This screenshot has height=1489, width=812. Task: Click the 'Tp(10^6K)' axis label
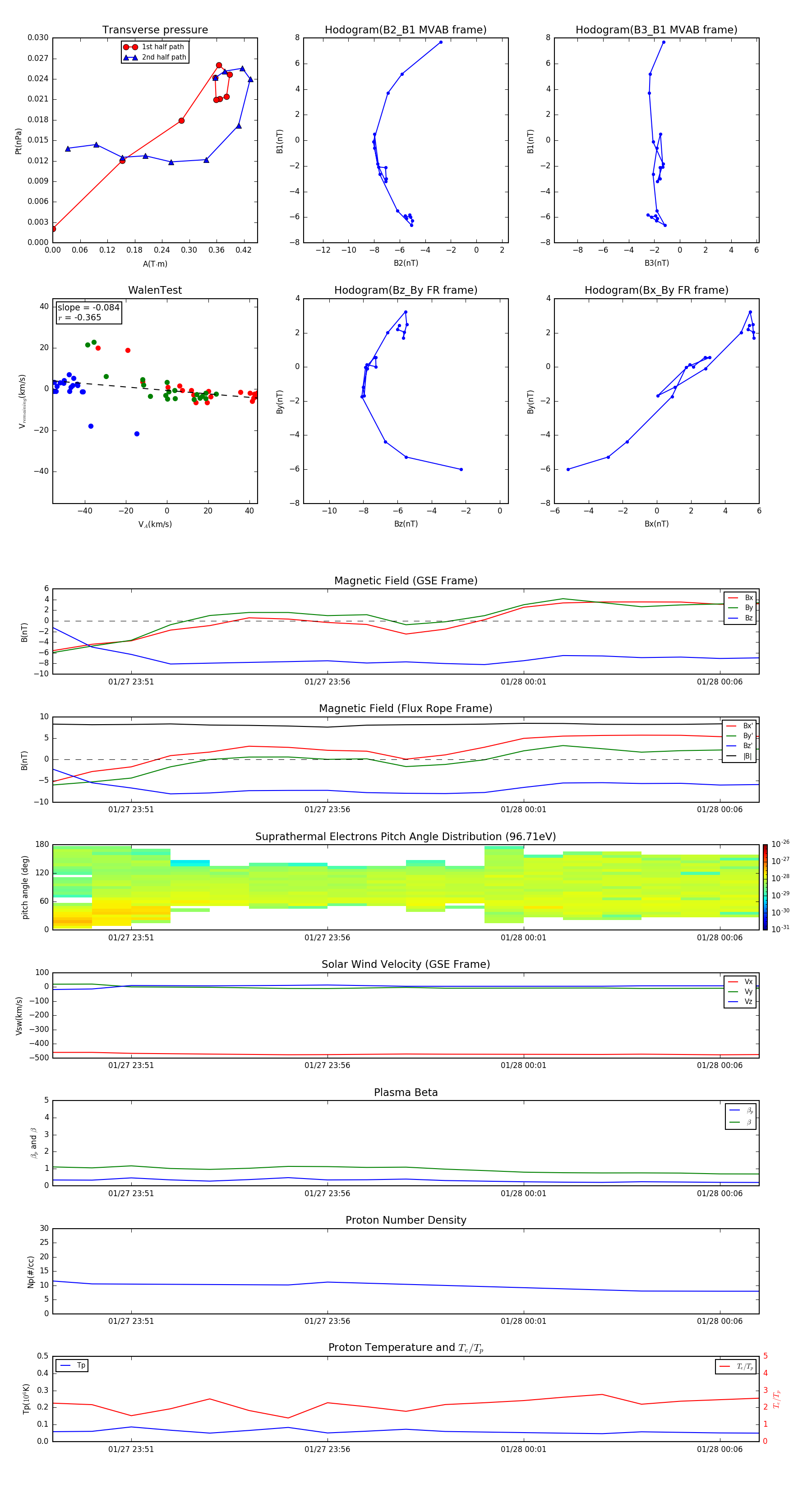point(26,1399)
